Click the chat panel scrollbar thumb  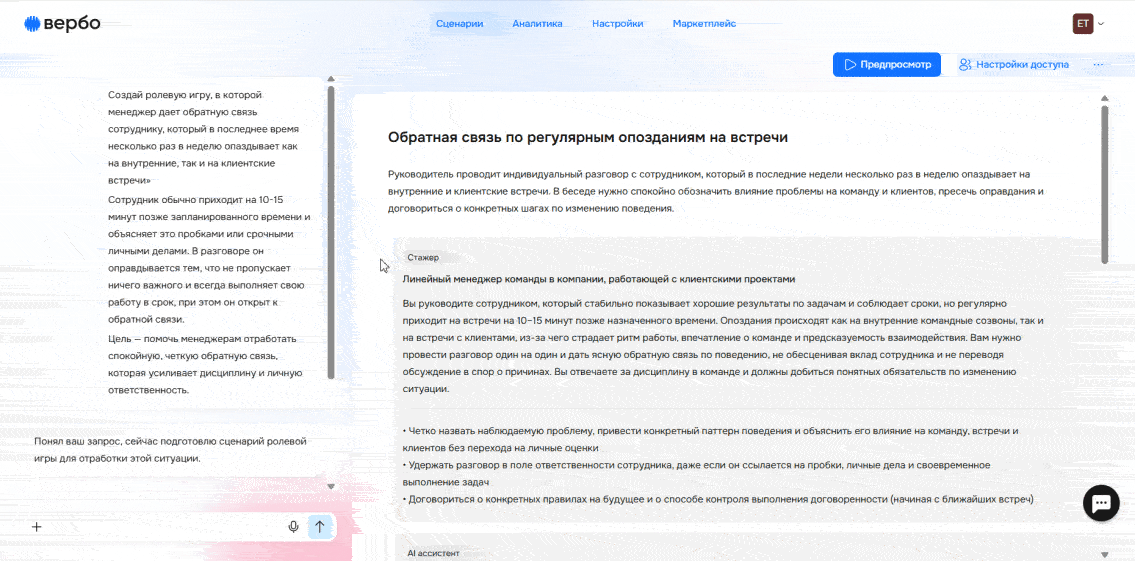pos(331,232)
